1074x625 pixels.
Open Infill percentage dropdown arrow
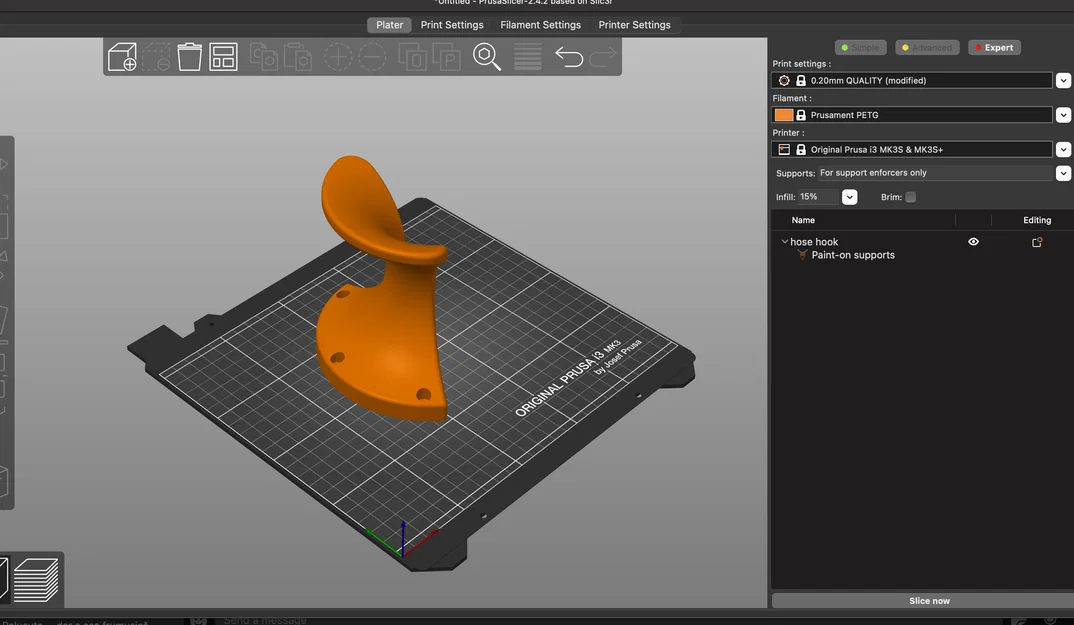pos(849,197)
